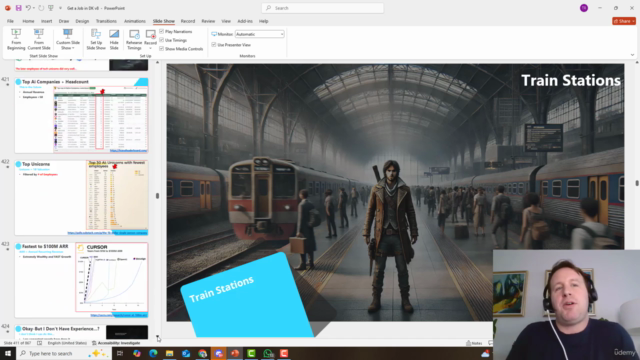Toggle Show Media Controls checkbox
Image resolution: width=640 pixels, height=360 pixels.
pos(162,49)
